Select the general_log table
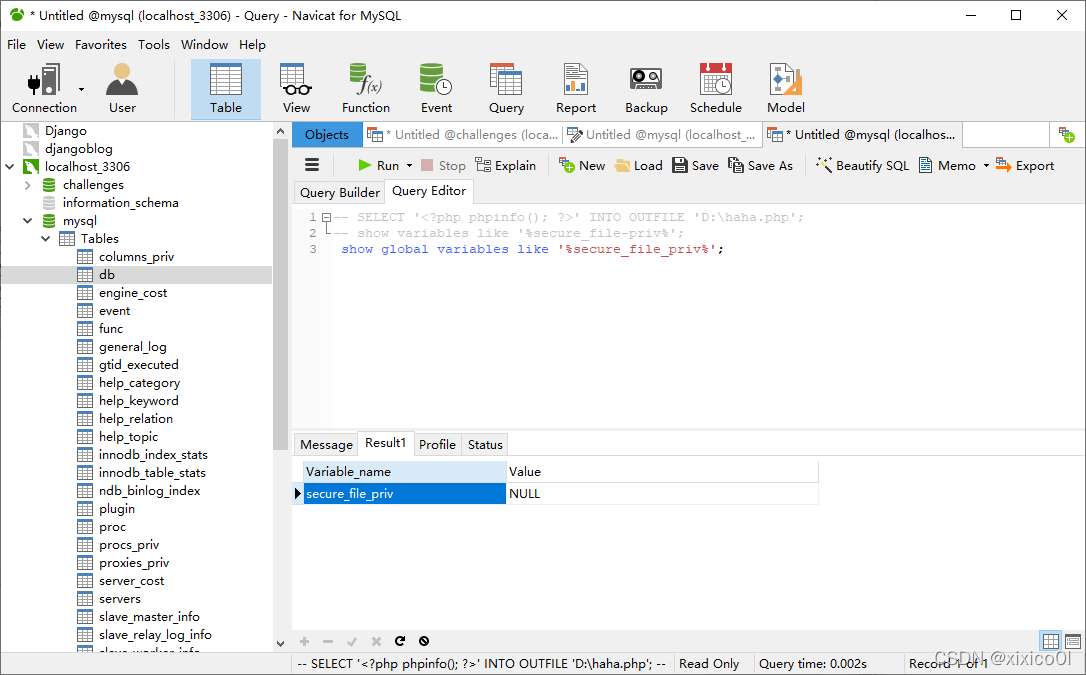 (x=132, y=347)
